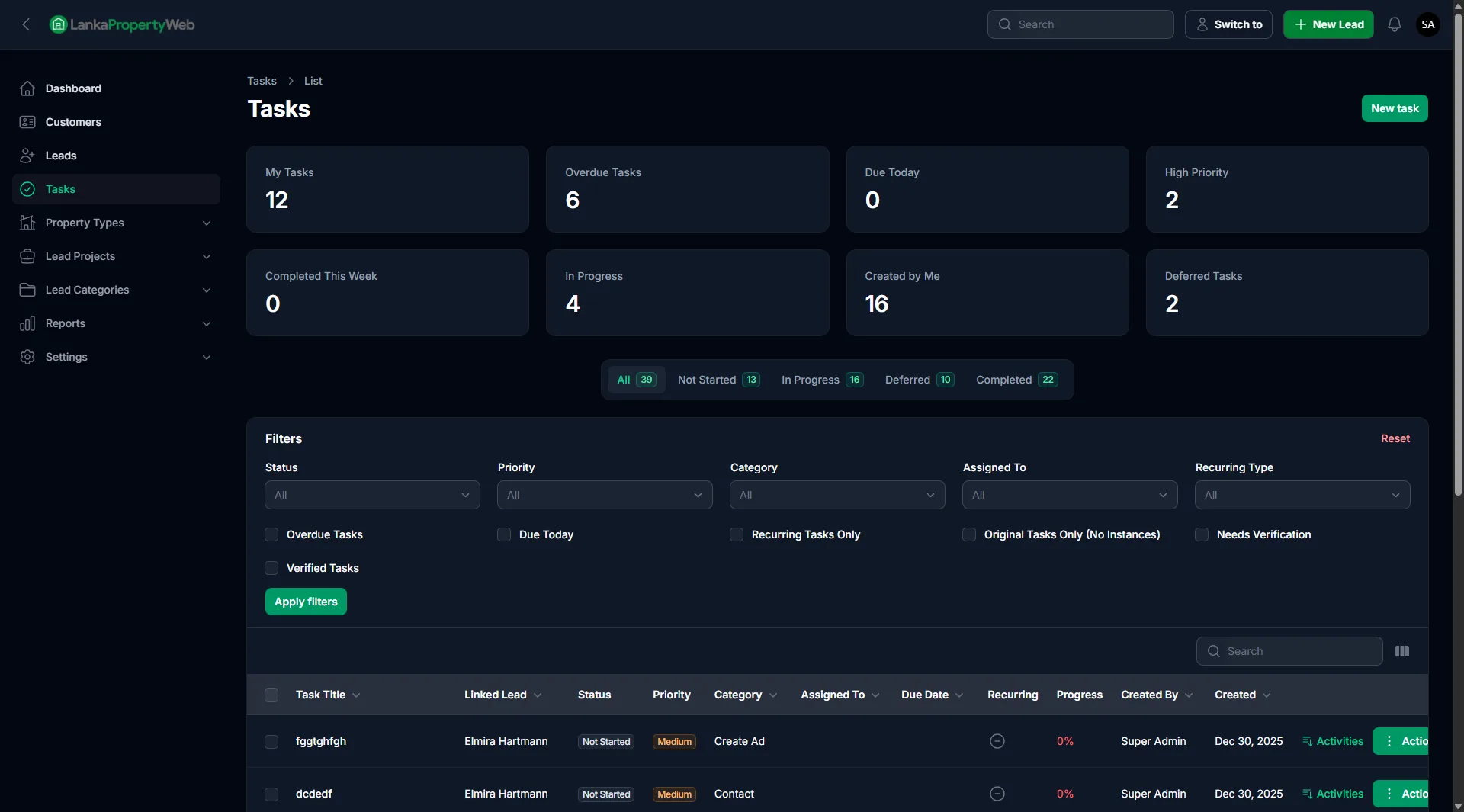The height and width of the screenshot is (812, 1464).
Task: Open the column toggle icon above table
Action: (1401, 651)
